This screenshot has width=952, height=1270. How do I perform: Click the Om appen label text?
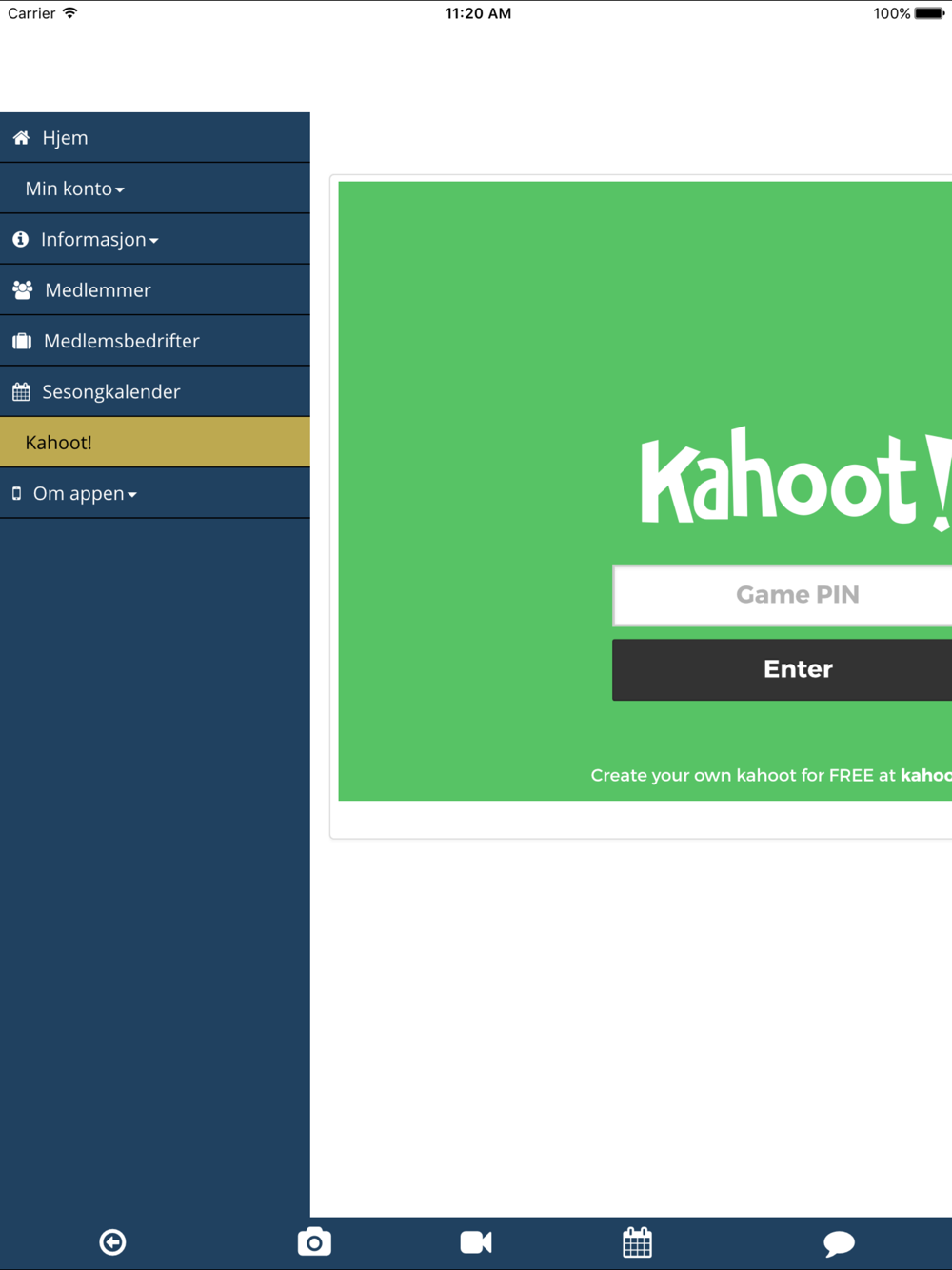pos(78,493)
